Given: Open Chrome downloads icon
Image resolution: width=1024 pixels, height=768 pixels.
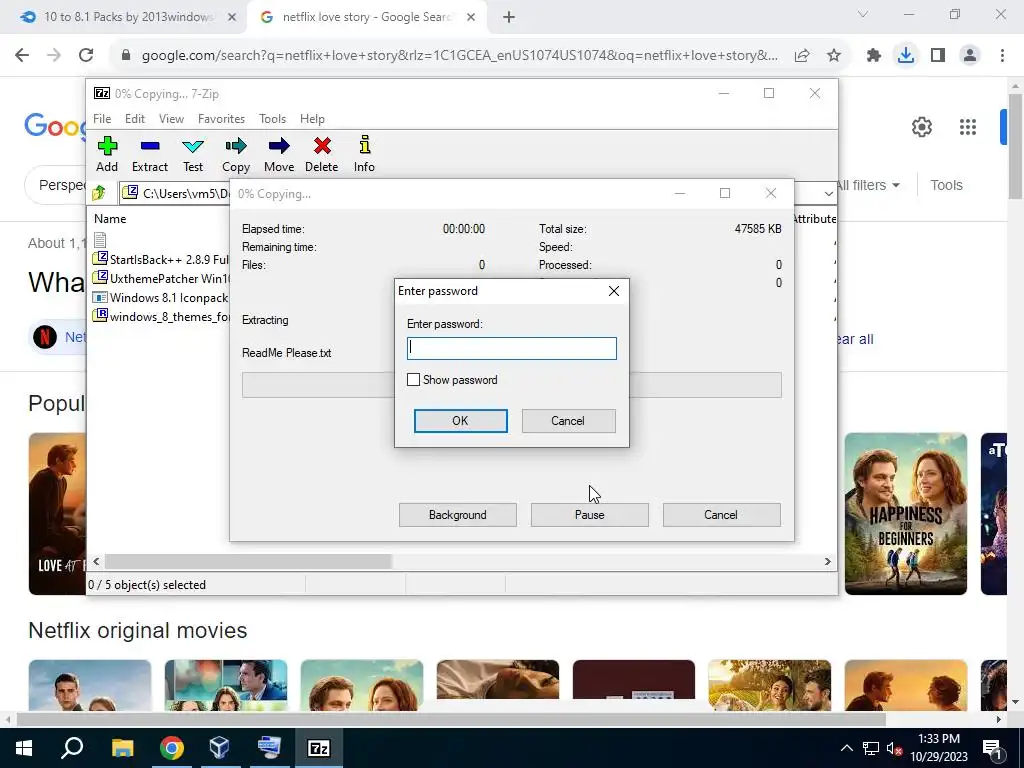Looking at the screenshot, I should pos(906,56).
